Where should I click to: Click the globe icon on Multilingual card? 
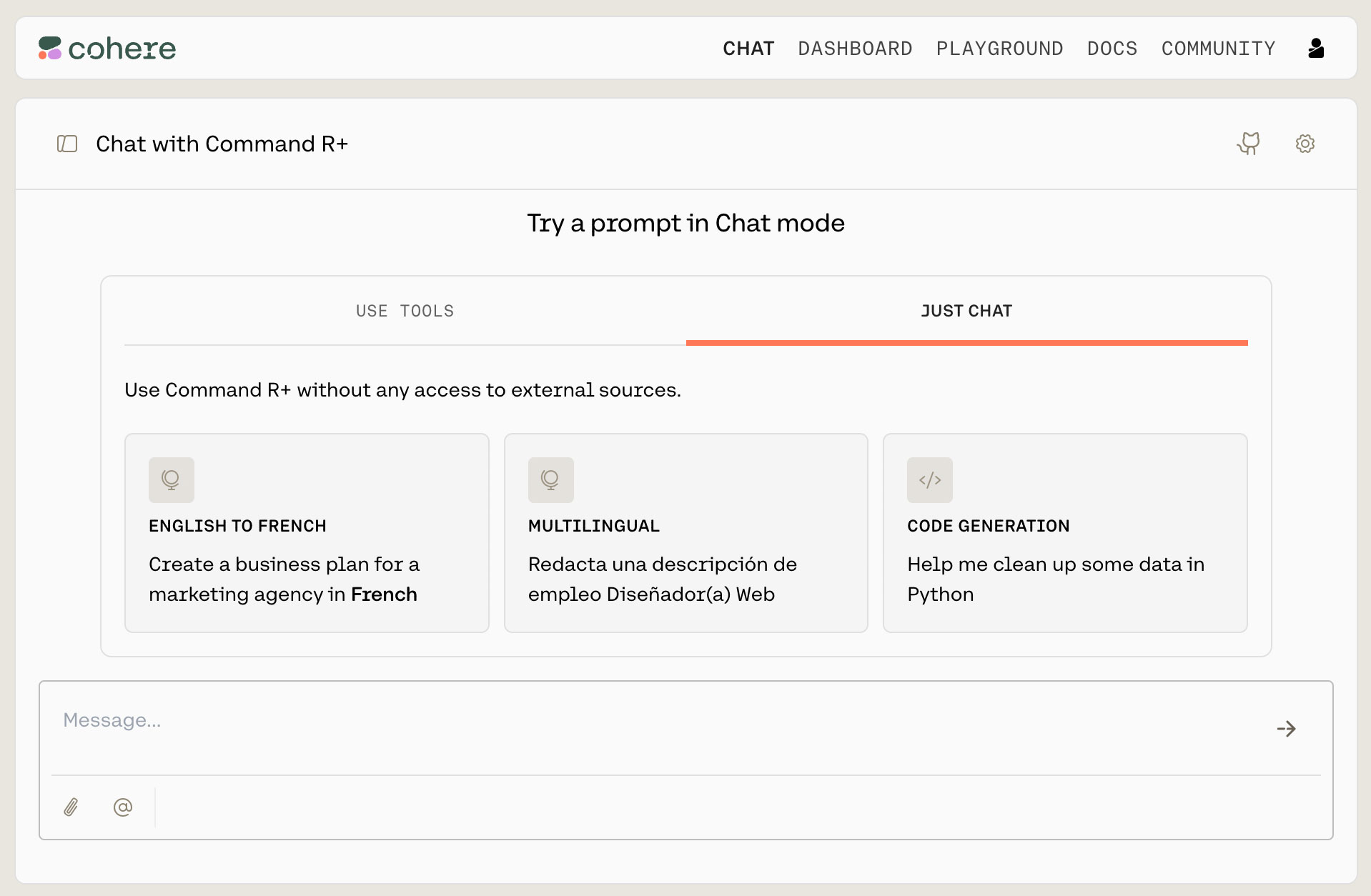[x=551, y=480]
